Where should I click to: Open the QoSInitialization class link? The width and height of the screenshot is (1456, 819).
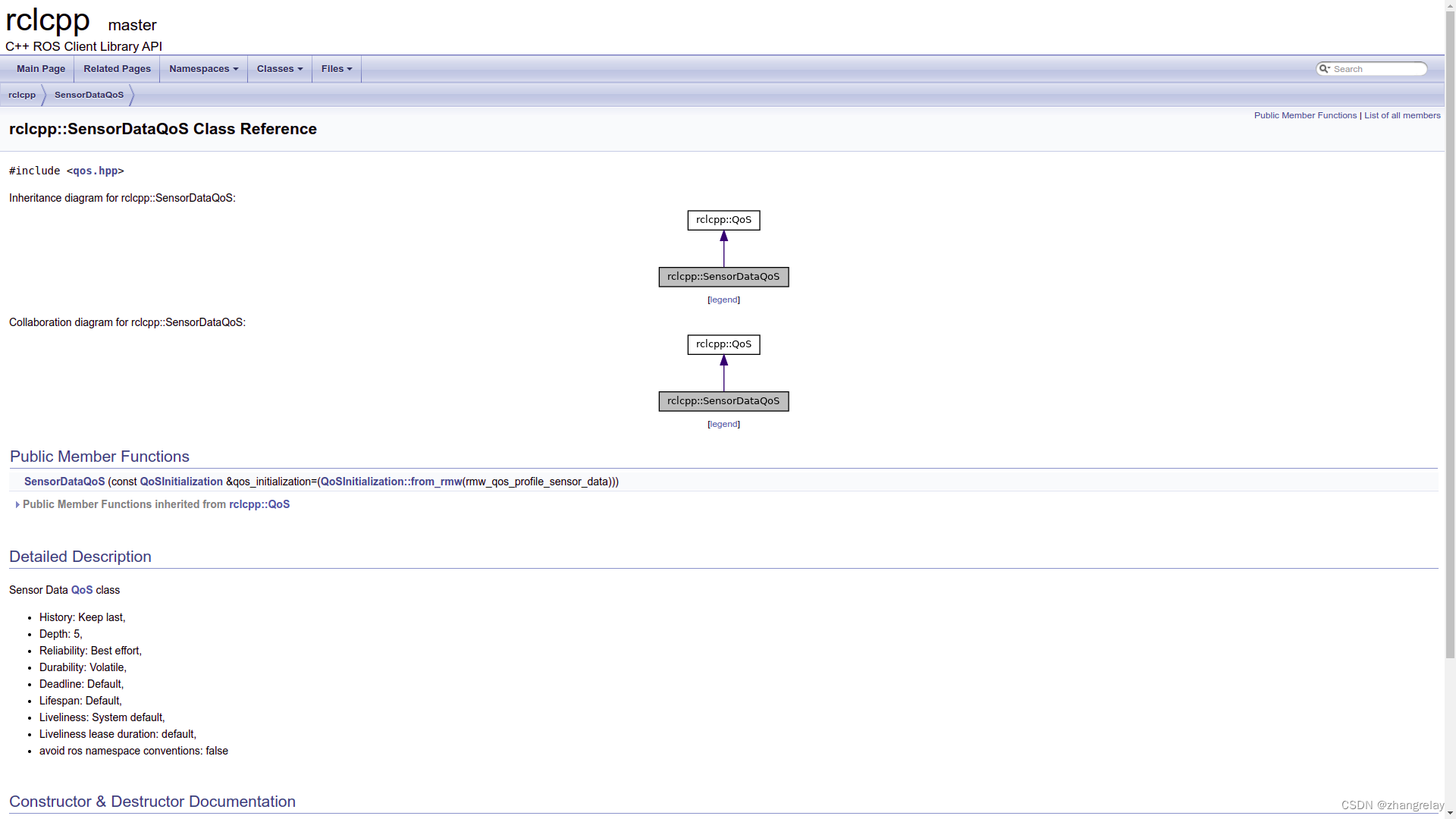180,482
